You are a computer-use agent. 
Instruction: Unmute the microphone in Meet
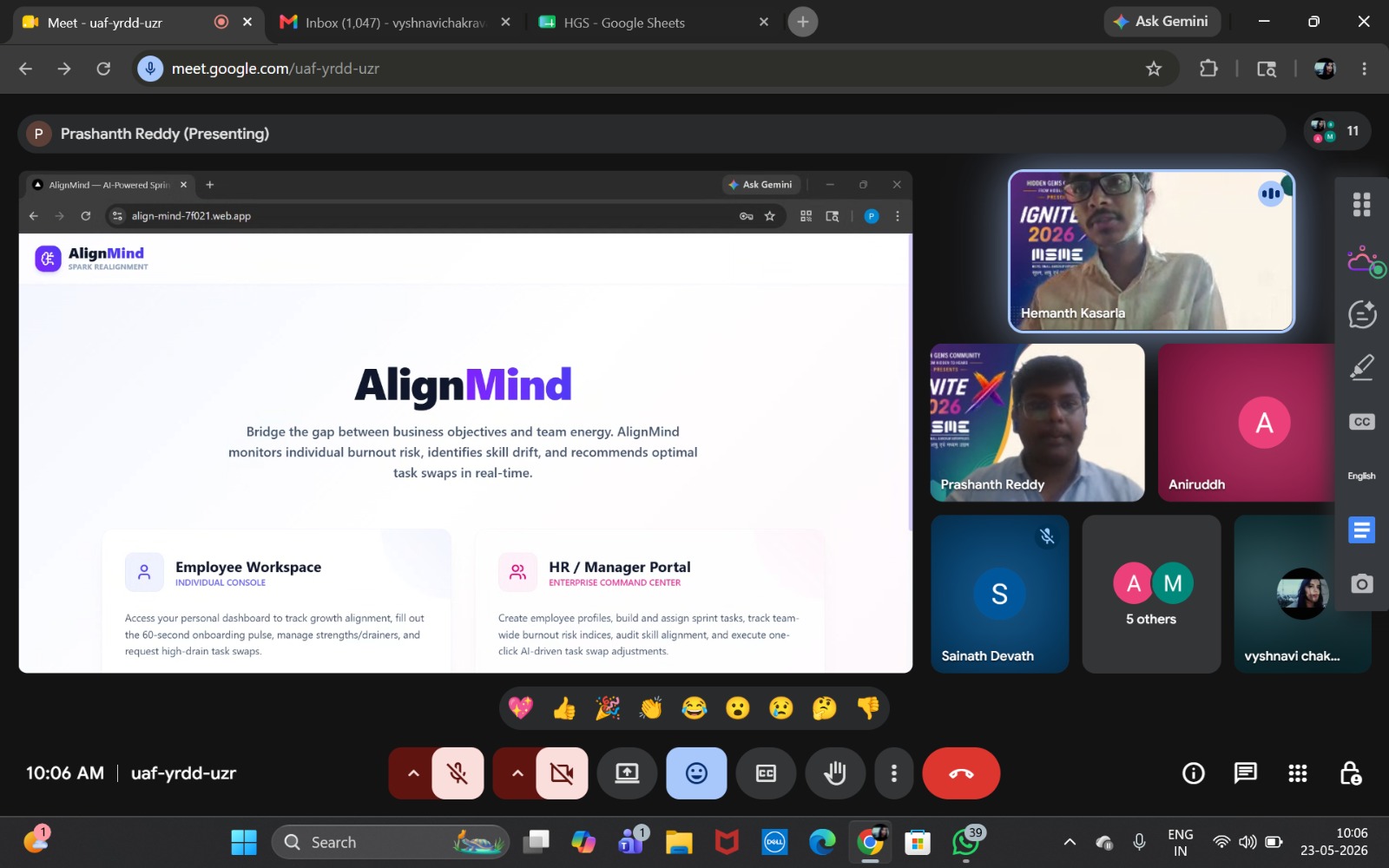click(x=458, y=773)
